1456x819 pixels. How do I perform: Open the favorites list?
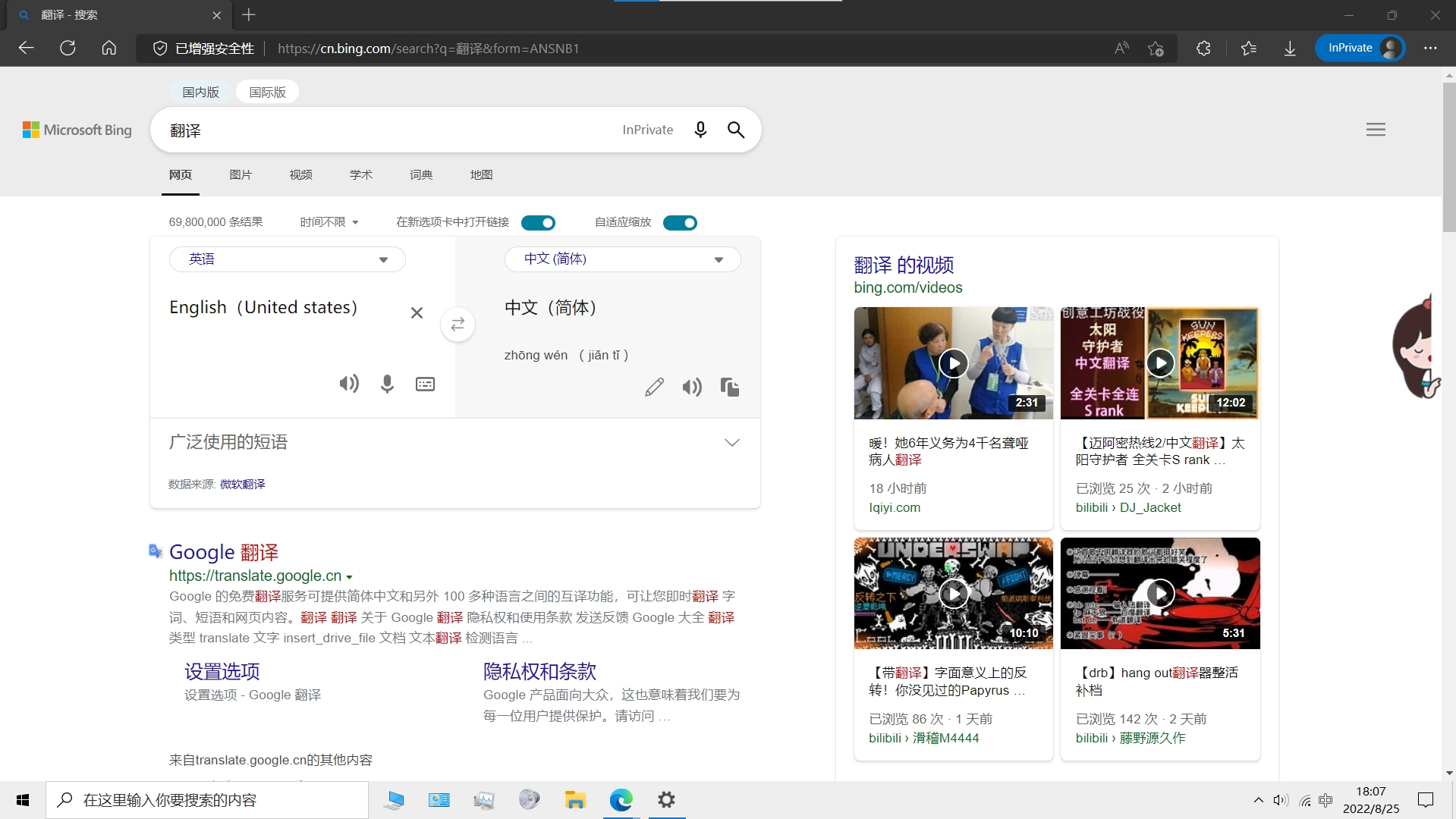pos(1248,48)
